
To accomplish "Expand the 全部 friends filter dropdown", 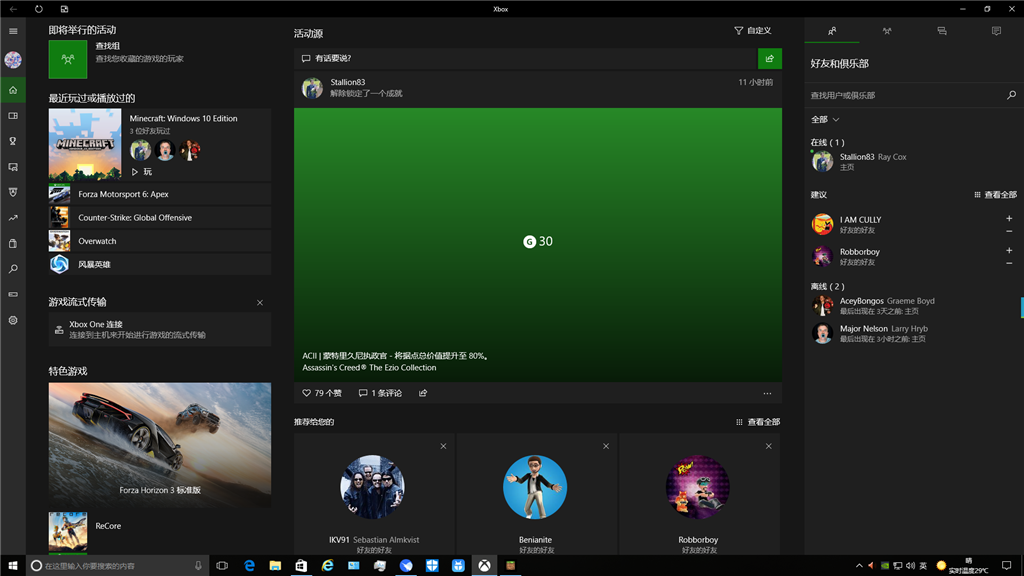I will [825, 120].
